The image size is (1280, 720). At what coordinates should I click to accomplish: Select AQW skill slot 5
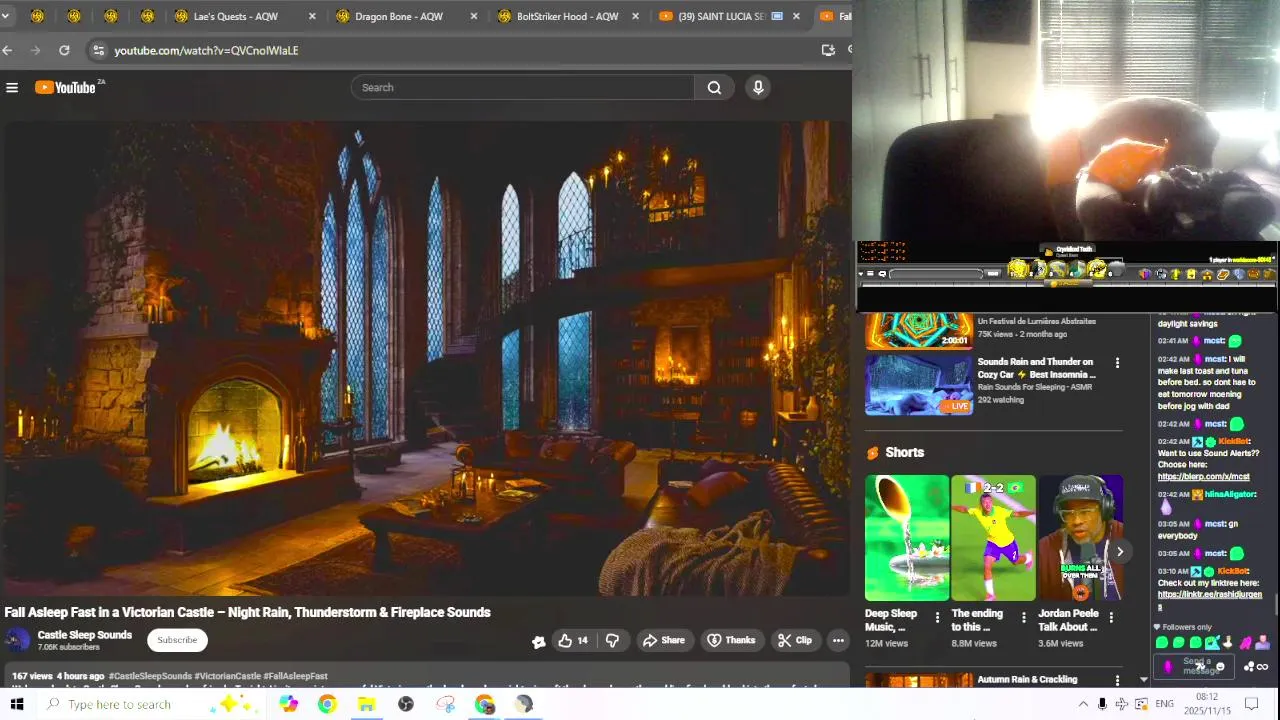pyautogui.click(x=1097, y=269)
